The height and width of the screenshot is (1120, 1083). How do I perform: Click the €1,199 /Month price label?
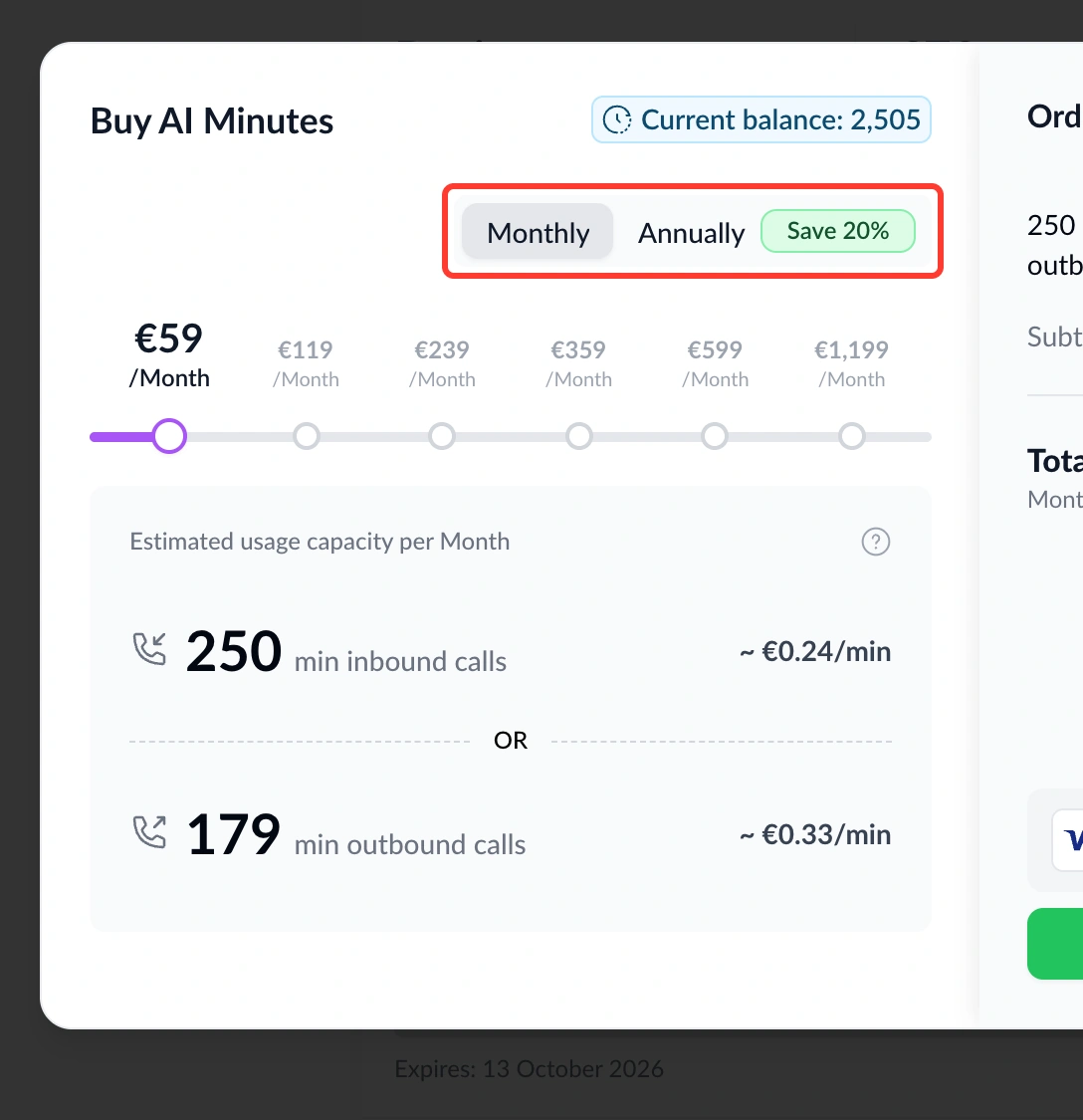[x=851, y=363]
